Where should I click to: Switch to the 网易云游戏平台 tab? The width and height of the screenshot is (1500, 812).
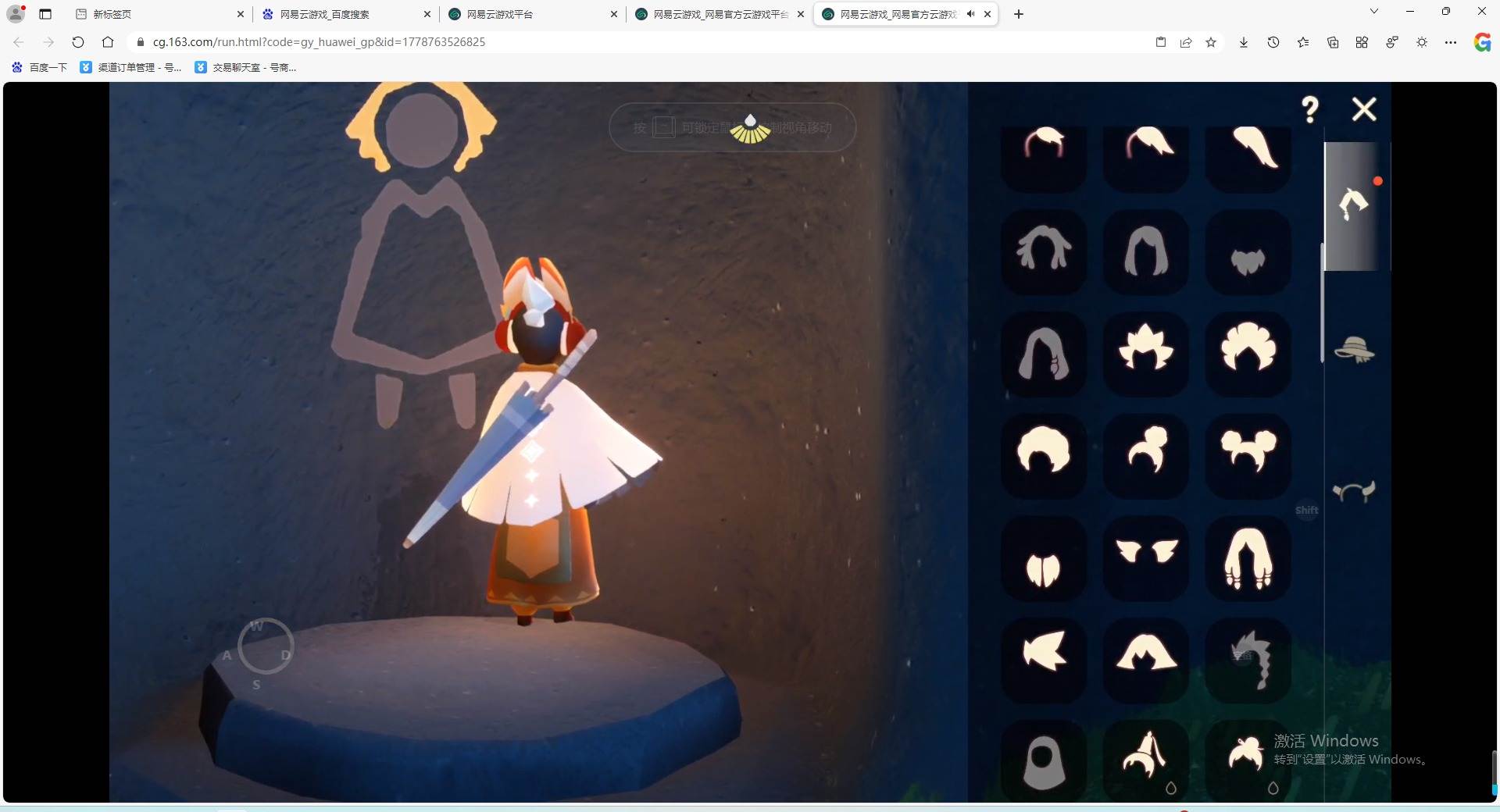coord(531,14)
